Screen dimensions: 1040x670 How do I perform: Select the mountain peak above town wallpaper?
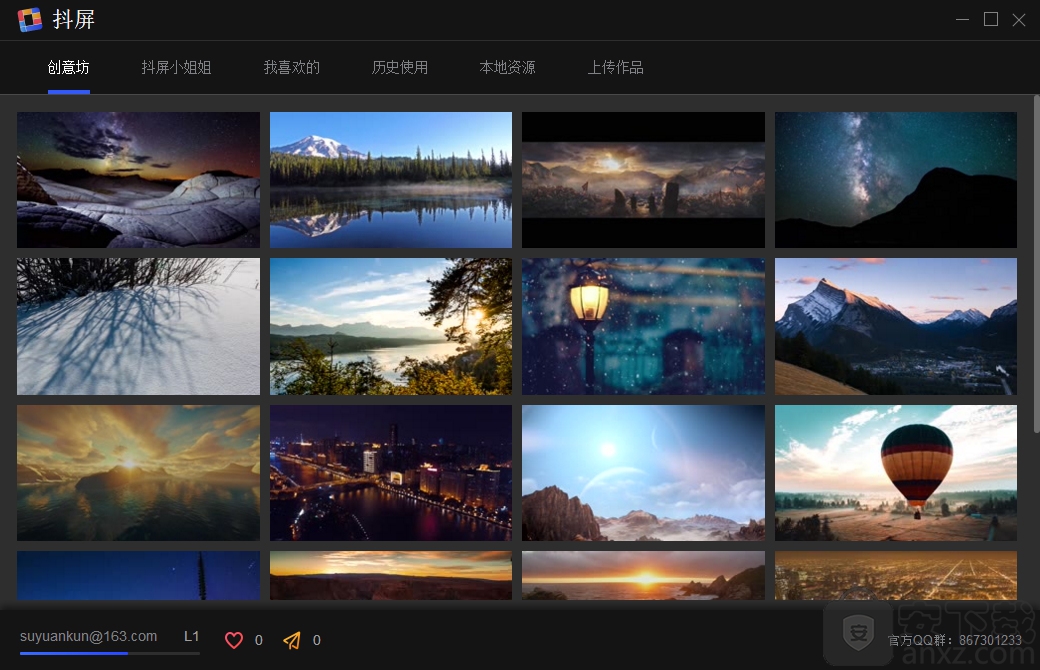[x=895, y=326]
